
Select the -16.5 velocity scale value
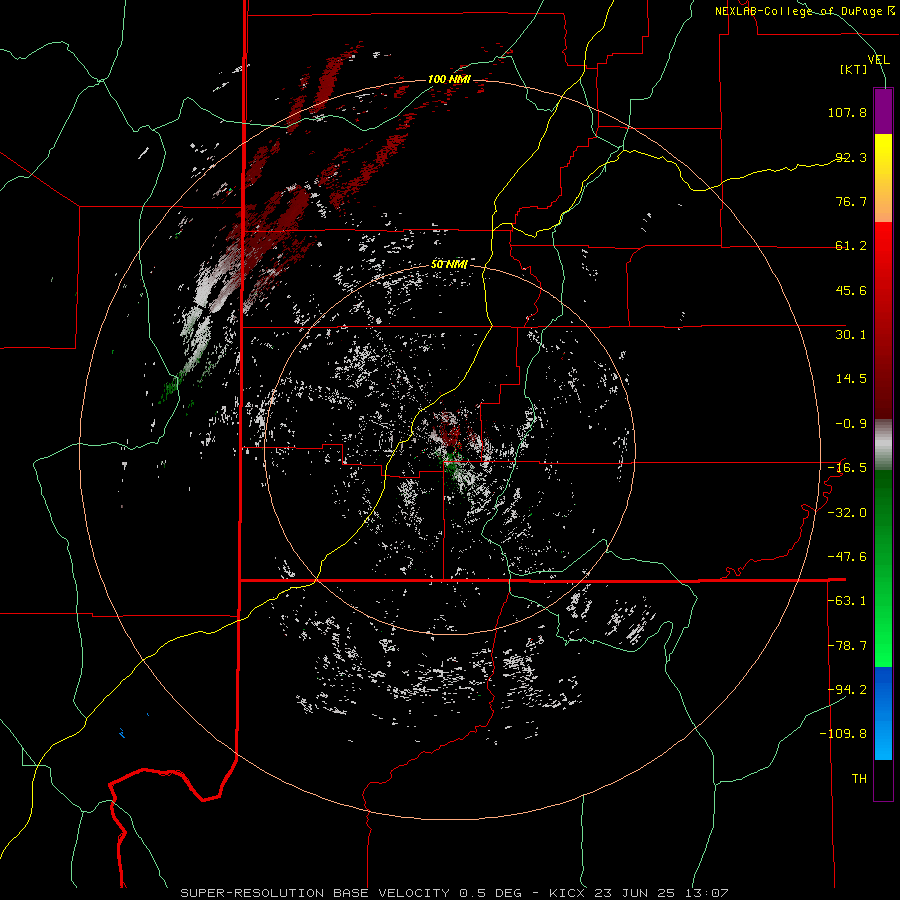[x=847, y=468]
